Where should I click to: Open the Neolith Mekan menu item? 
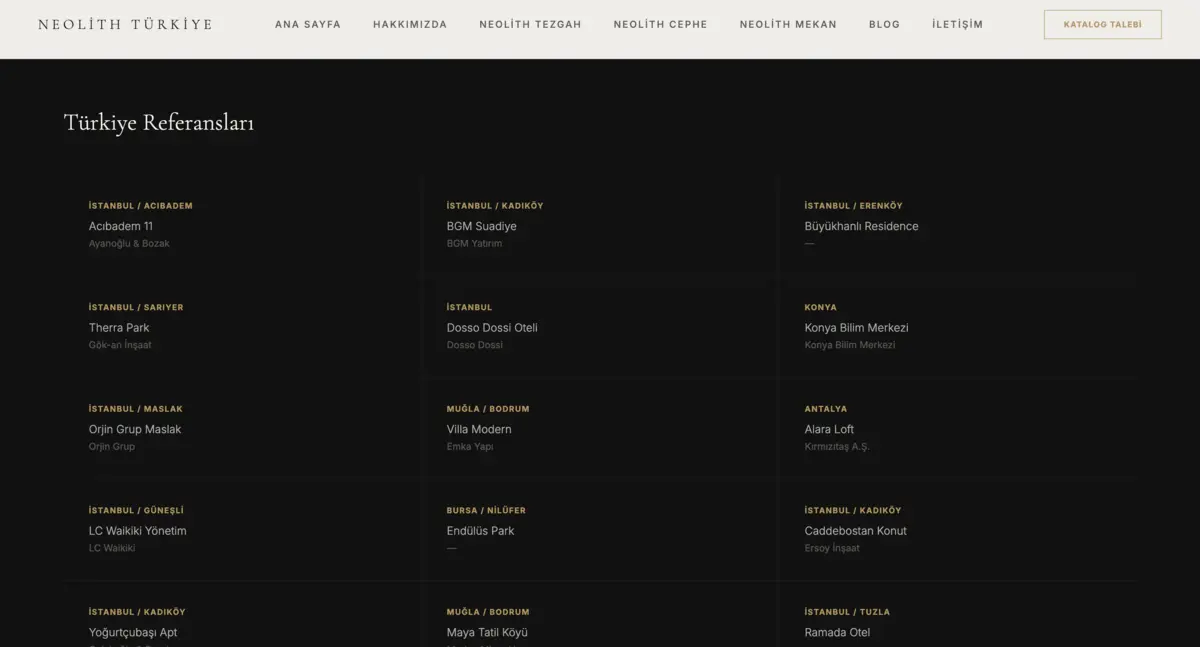click(788, 24)
